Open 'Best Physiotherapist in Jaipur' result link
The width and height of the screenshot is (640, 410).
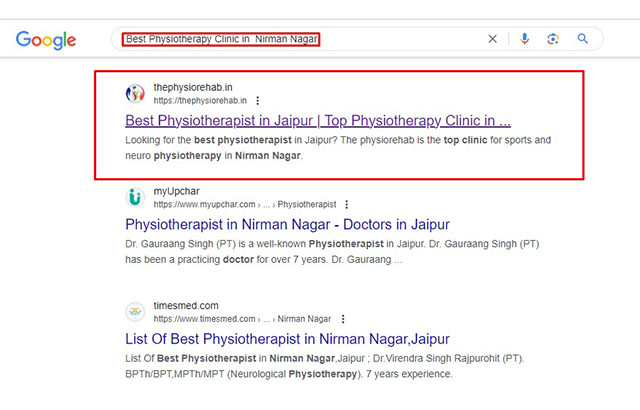coord(318,121)
